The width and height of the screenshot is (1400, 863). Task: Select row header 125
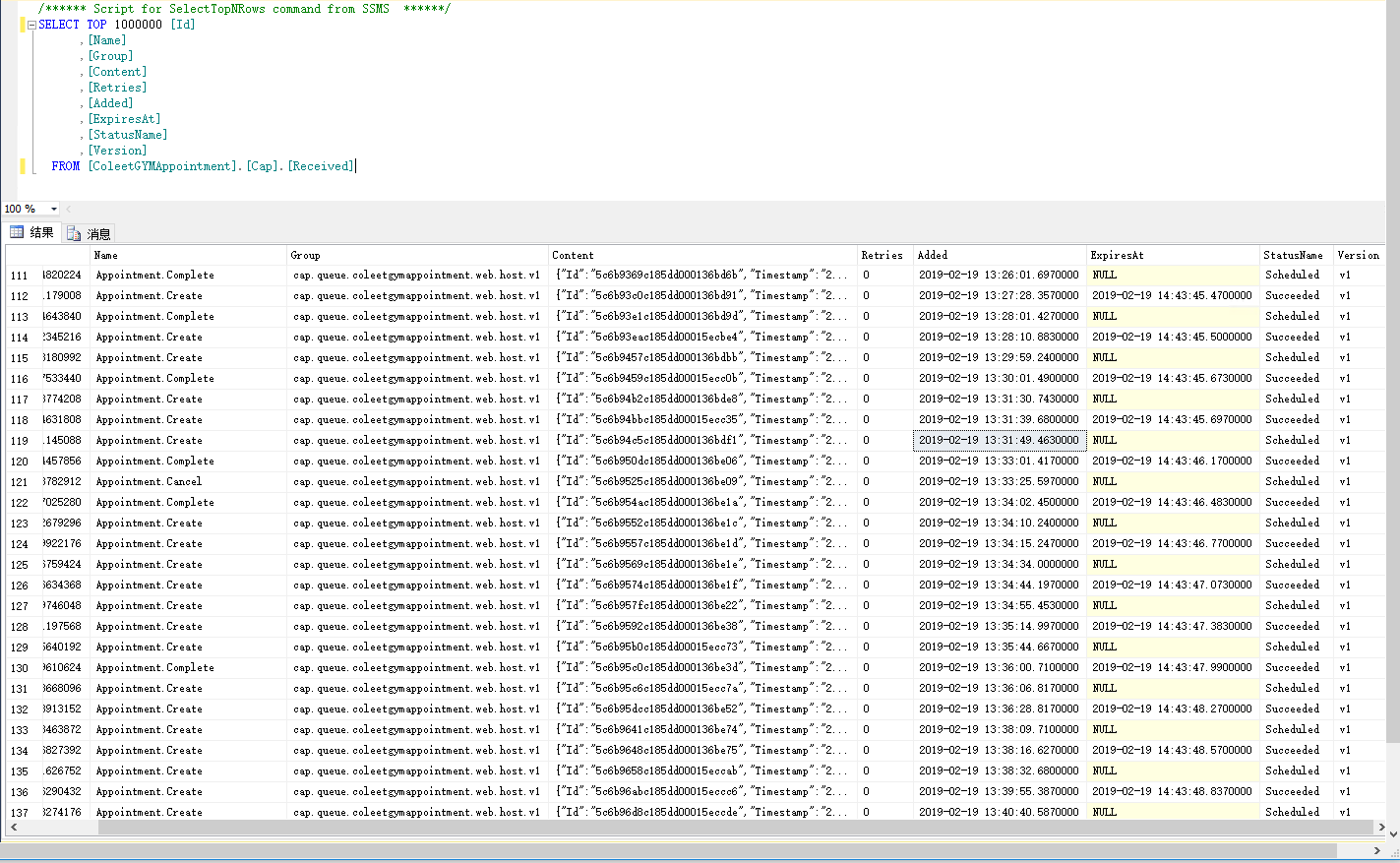[x=22, y=565]
